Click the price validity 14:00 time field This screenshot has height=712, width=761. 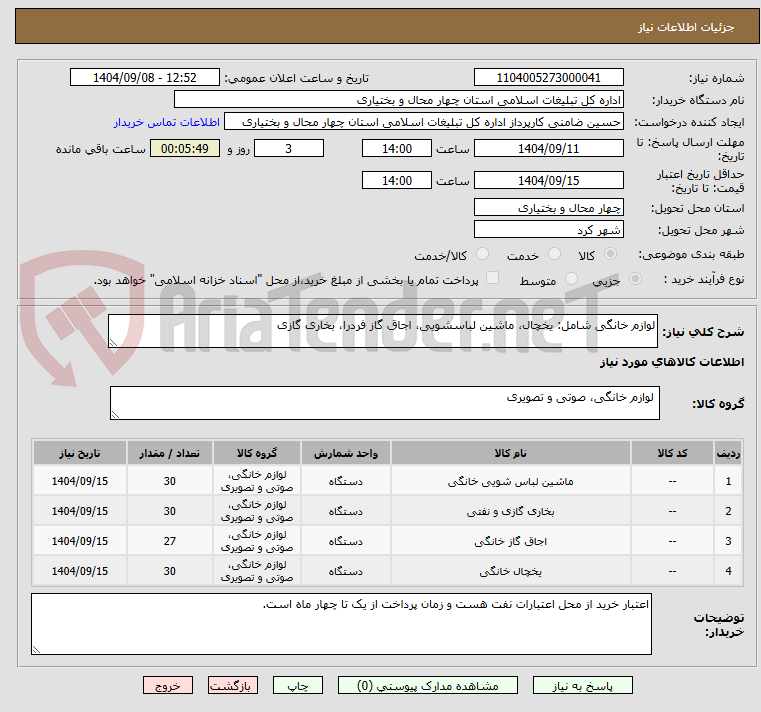[397, 181]
